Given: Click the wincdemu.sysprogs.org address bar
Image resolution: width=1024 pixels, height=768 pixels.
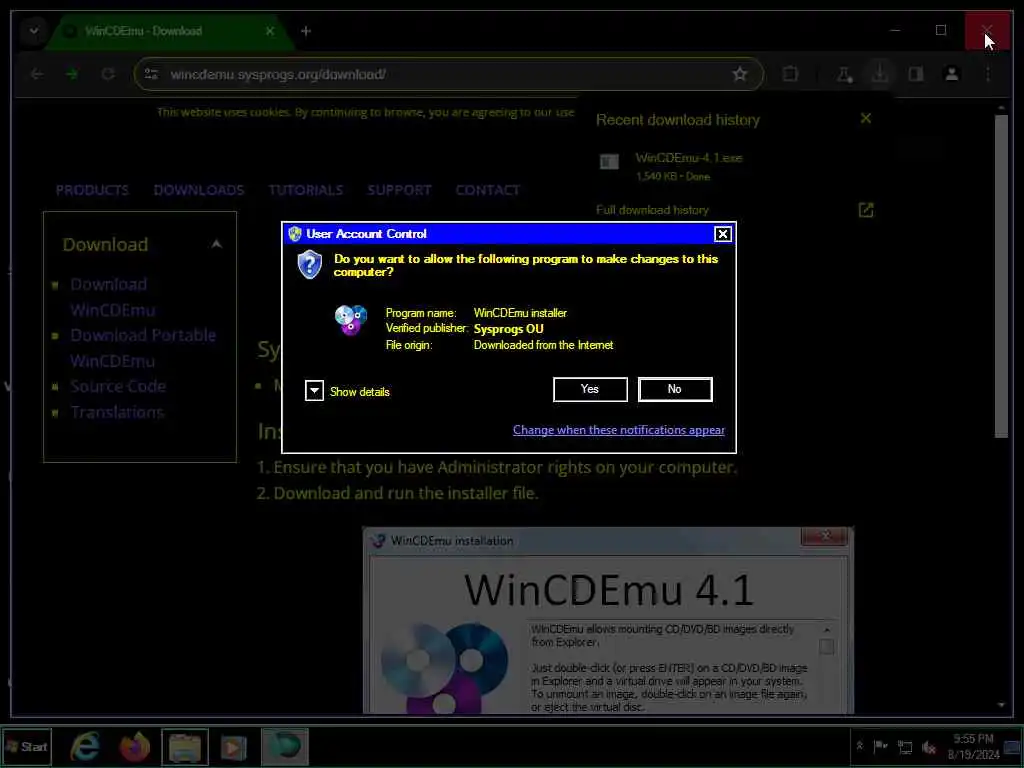Looking at the screenshot, I should click(x=448, y=74).
